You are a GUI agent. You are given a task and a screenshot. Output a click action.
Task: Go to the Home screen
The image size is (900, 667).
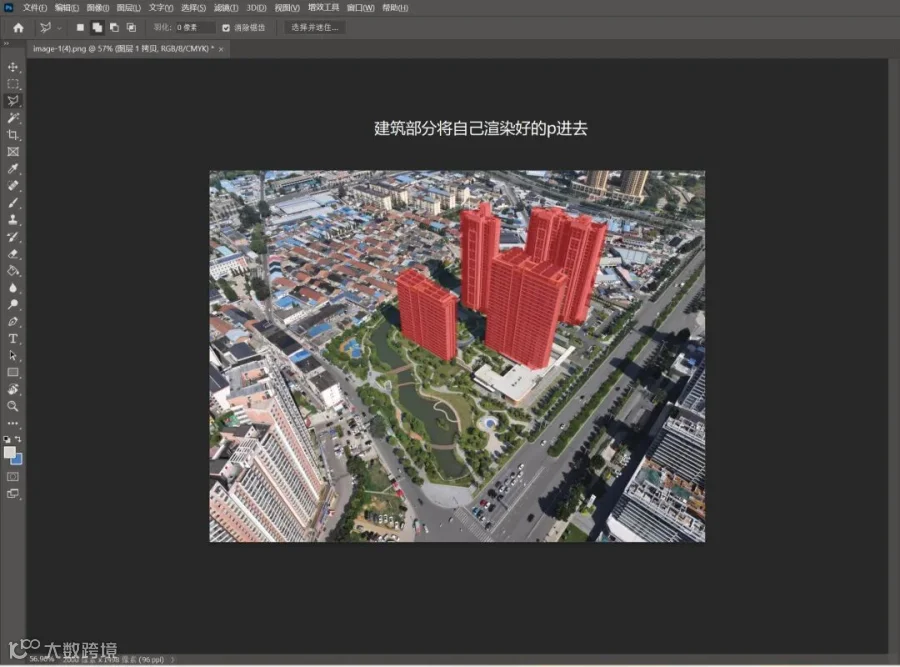coord(18,28)
